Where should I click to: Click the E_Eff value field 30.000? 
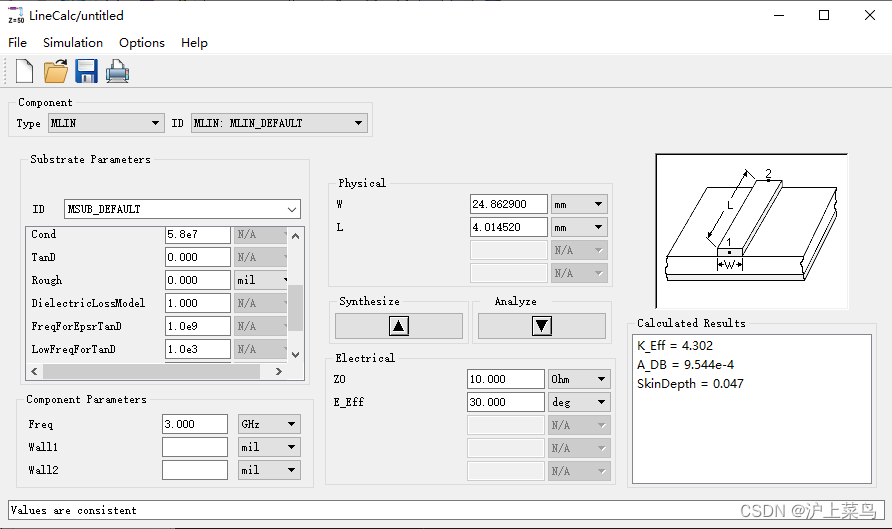(506, 402)
